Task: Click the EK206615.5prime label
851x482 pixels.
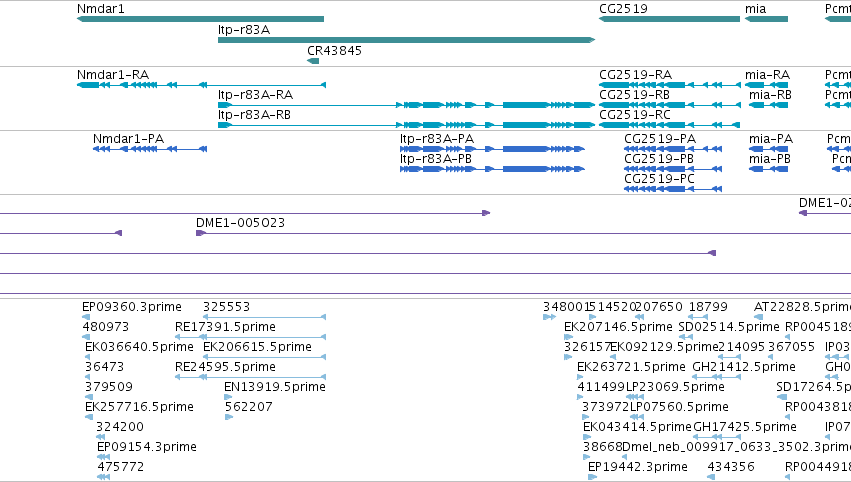Action: coord(257,347)
